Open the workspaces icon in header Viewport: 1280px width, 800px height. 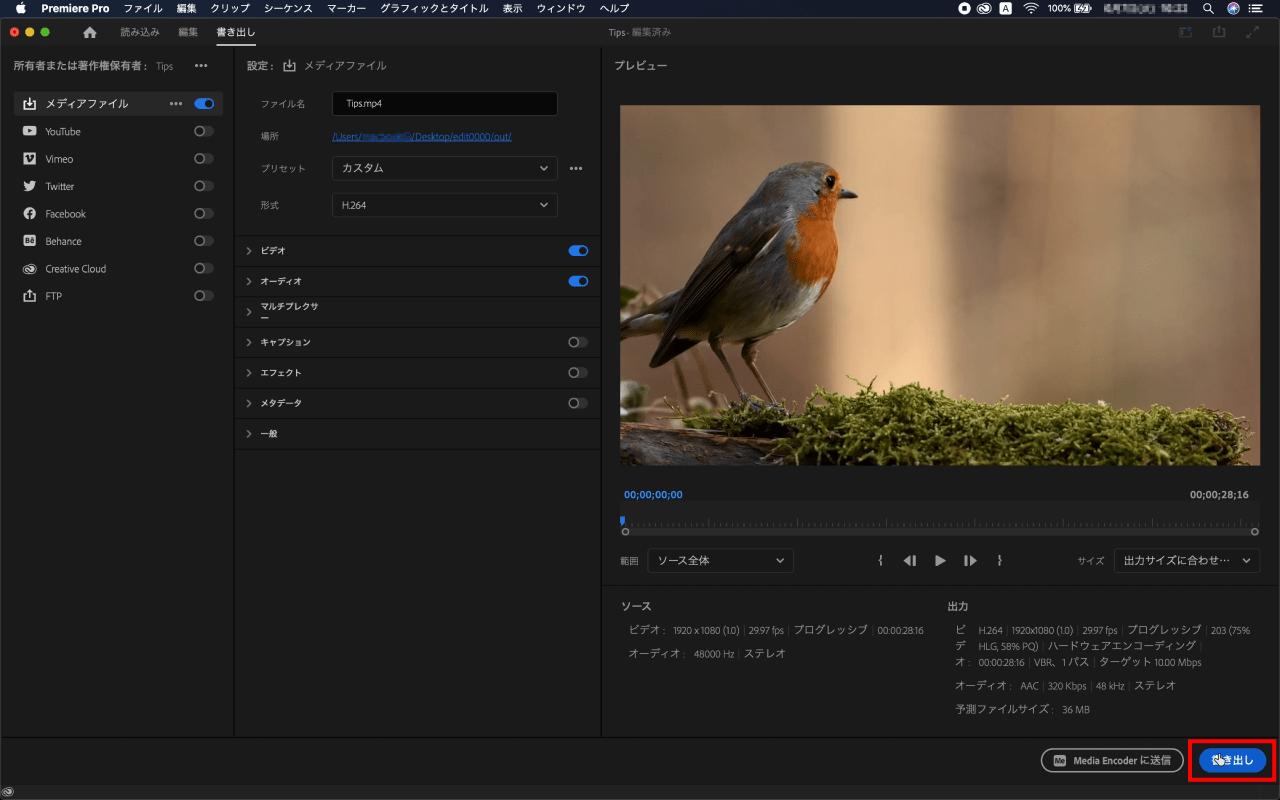[x=1185, y=32]
